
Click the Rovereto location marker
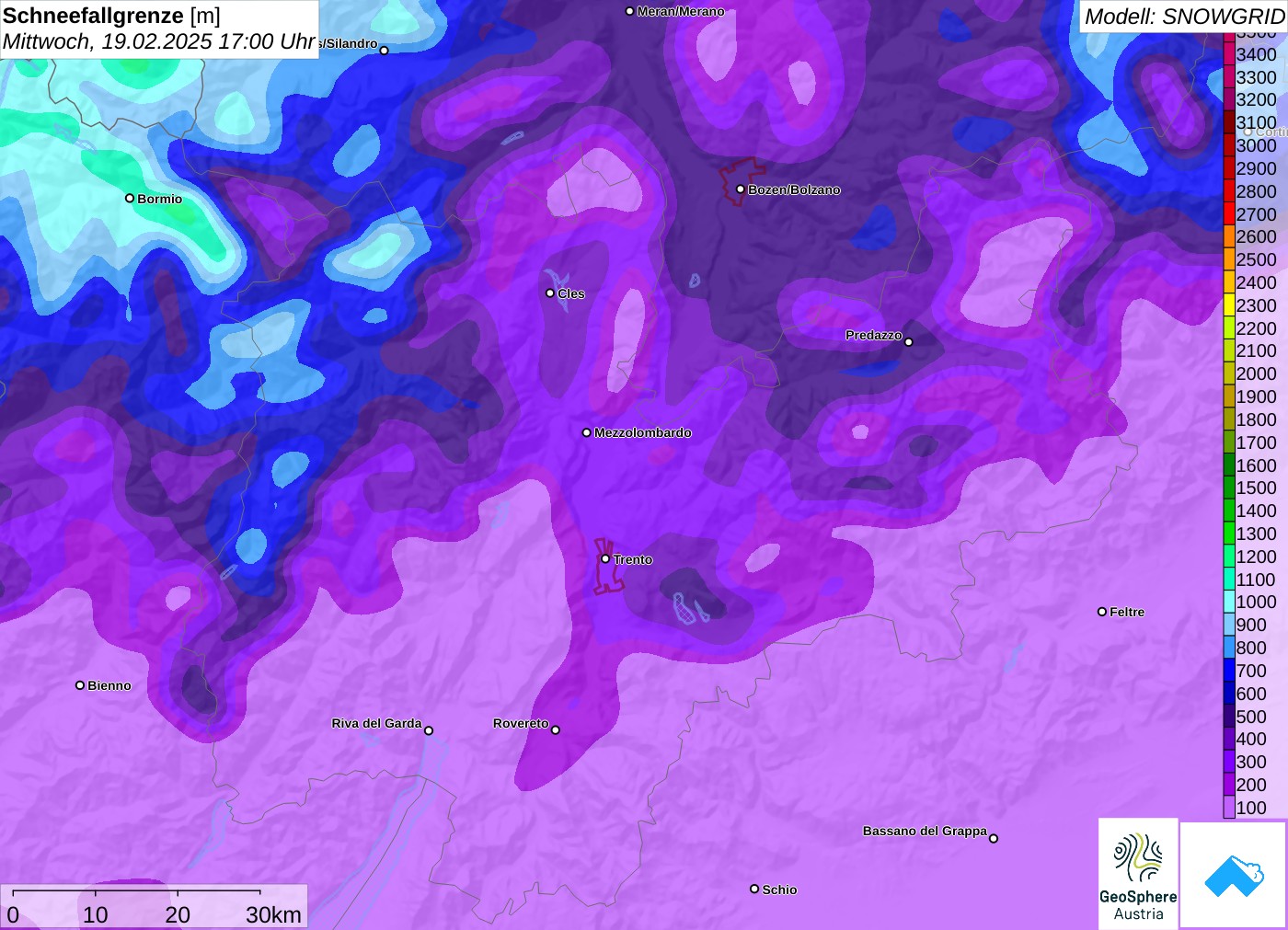coord(556,730)
